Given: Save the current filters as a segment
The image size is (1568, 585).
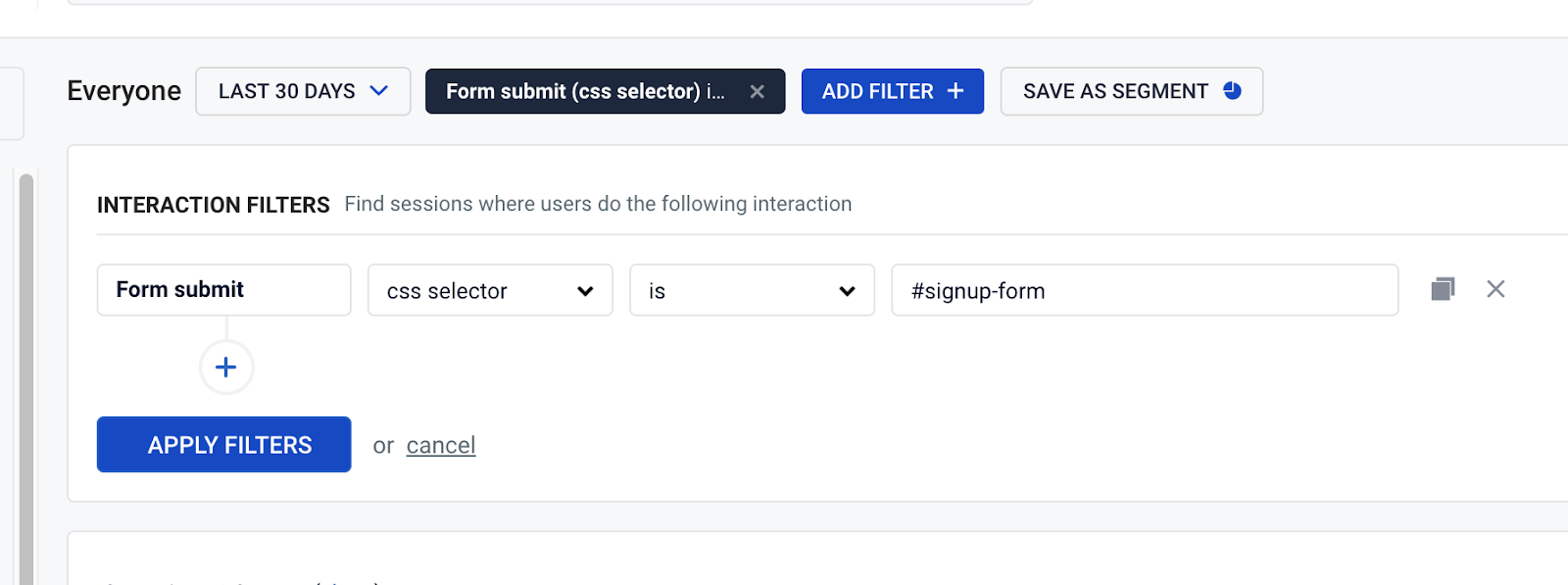Looking at the screenshot, I should point(1130,91).
